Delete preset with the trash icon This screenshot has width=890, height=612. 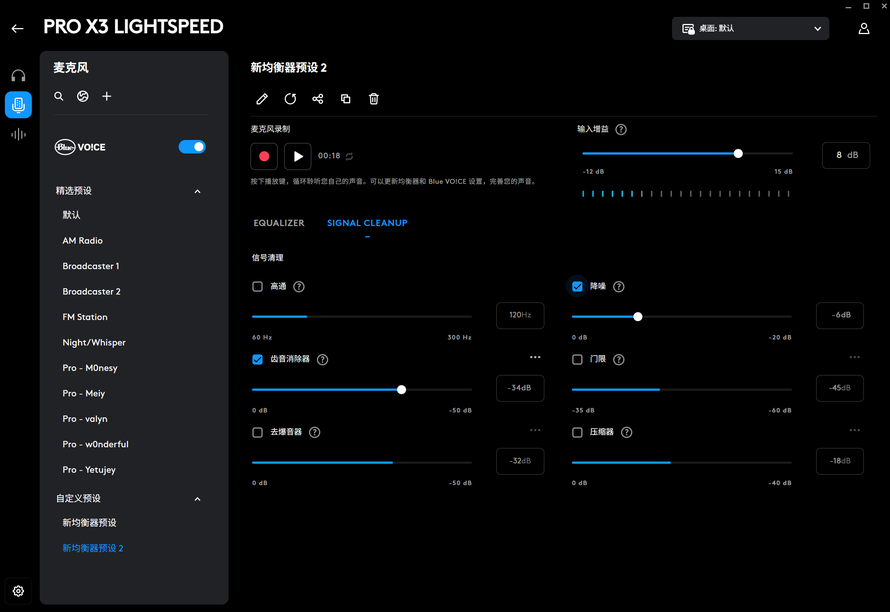click(x=373, y=99)
